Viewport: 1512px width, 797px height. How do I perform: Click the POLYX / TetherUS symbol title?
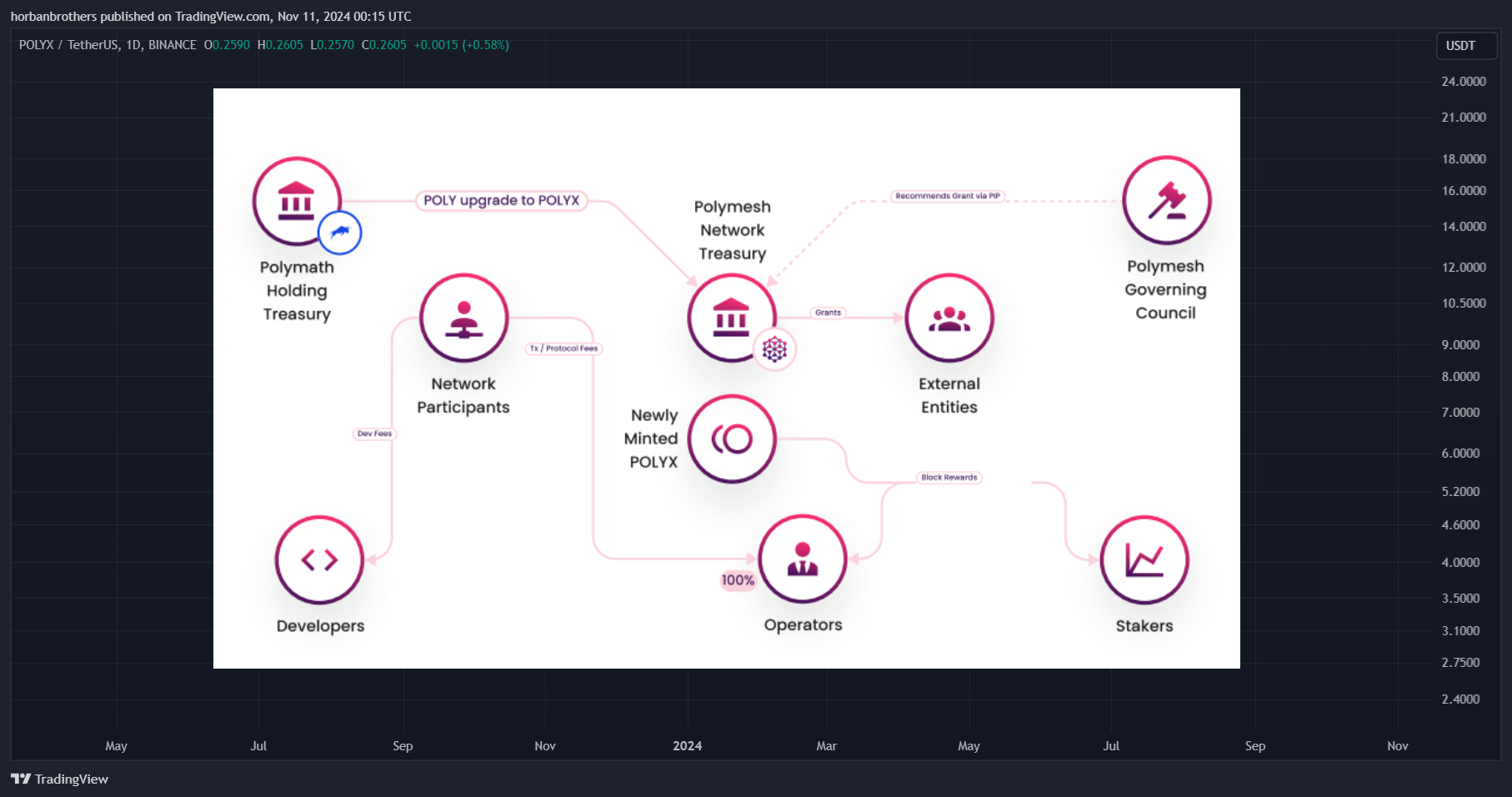tap(108, 45)
